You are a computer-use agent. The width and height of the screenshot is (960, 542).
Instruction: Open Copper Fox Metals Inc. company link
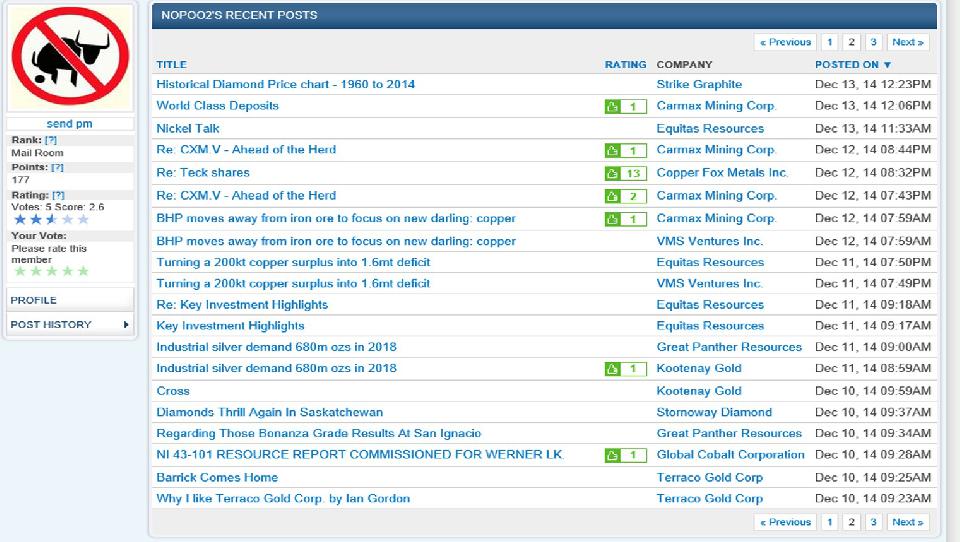tap(722, 173)
